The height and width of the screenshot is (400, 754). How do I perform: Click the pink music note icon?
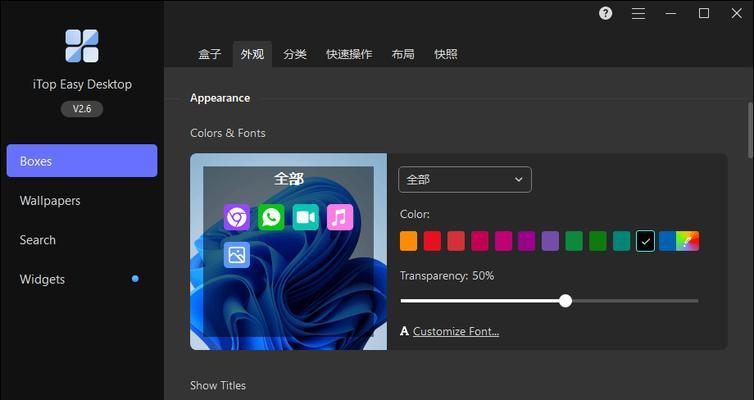340,217
